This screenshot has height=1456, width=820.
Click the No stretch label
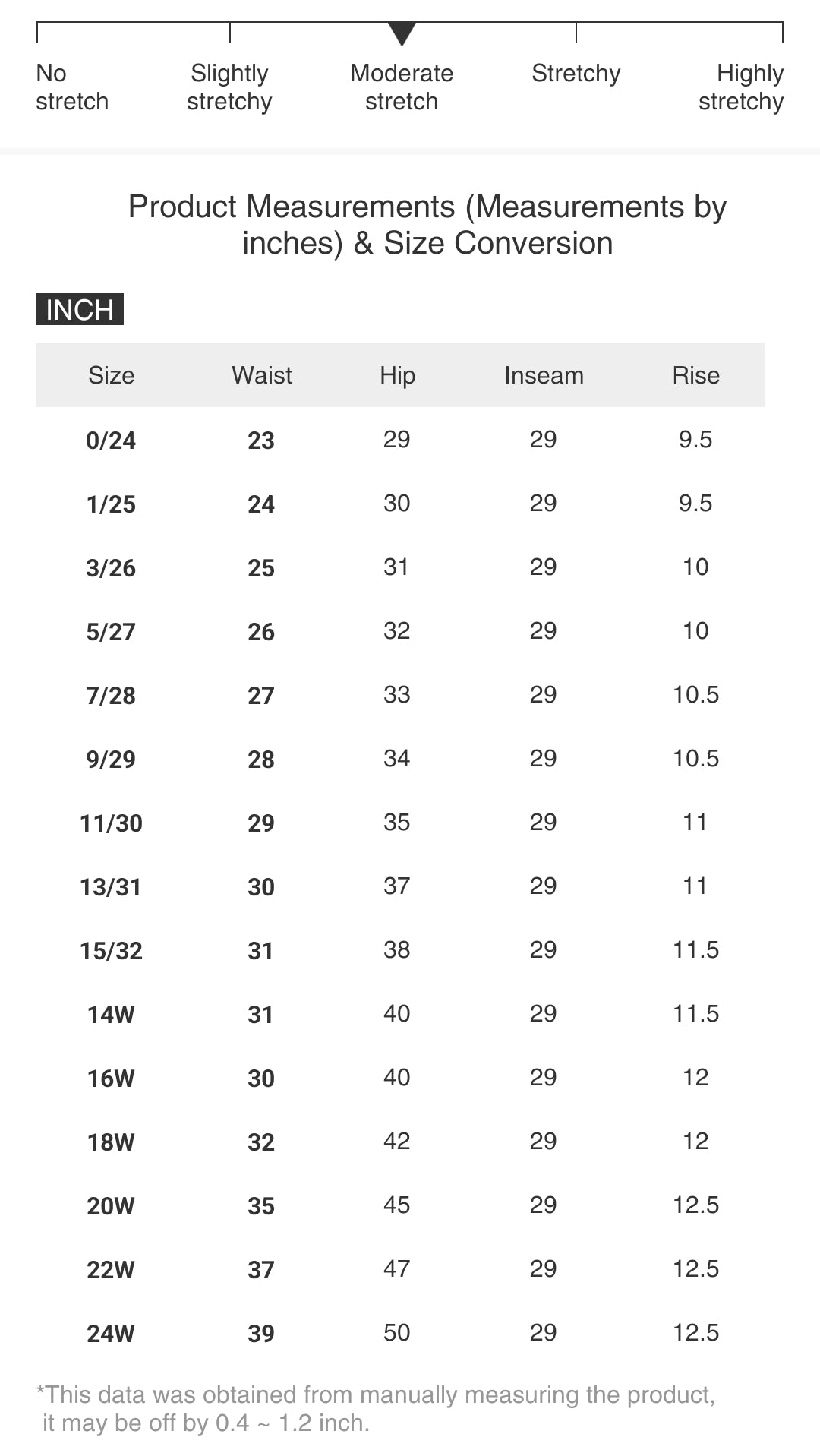(72, 87)
